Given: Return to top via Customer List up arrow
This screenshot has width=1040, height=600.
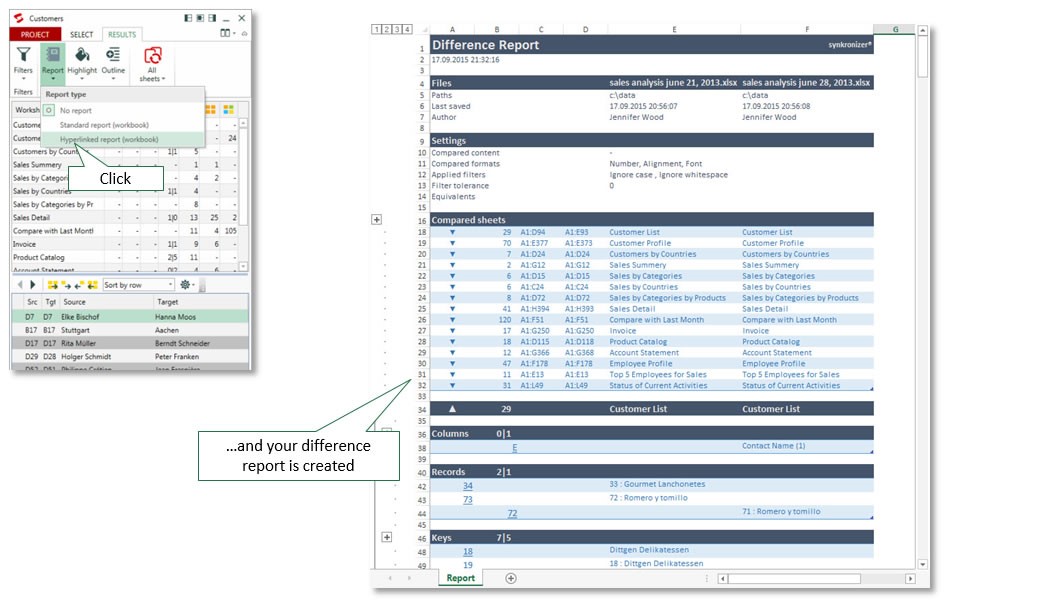Looking at the screenshot, I should [452, 409].
